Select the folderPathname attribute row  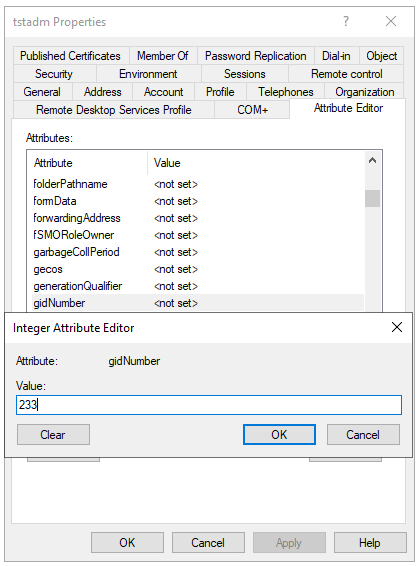point(198,184)
